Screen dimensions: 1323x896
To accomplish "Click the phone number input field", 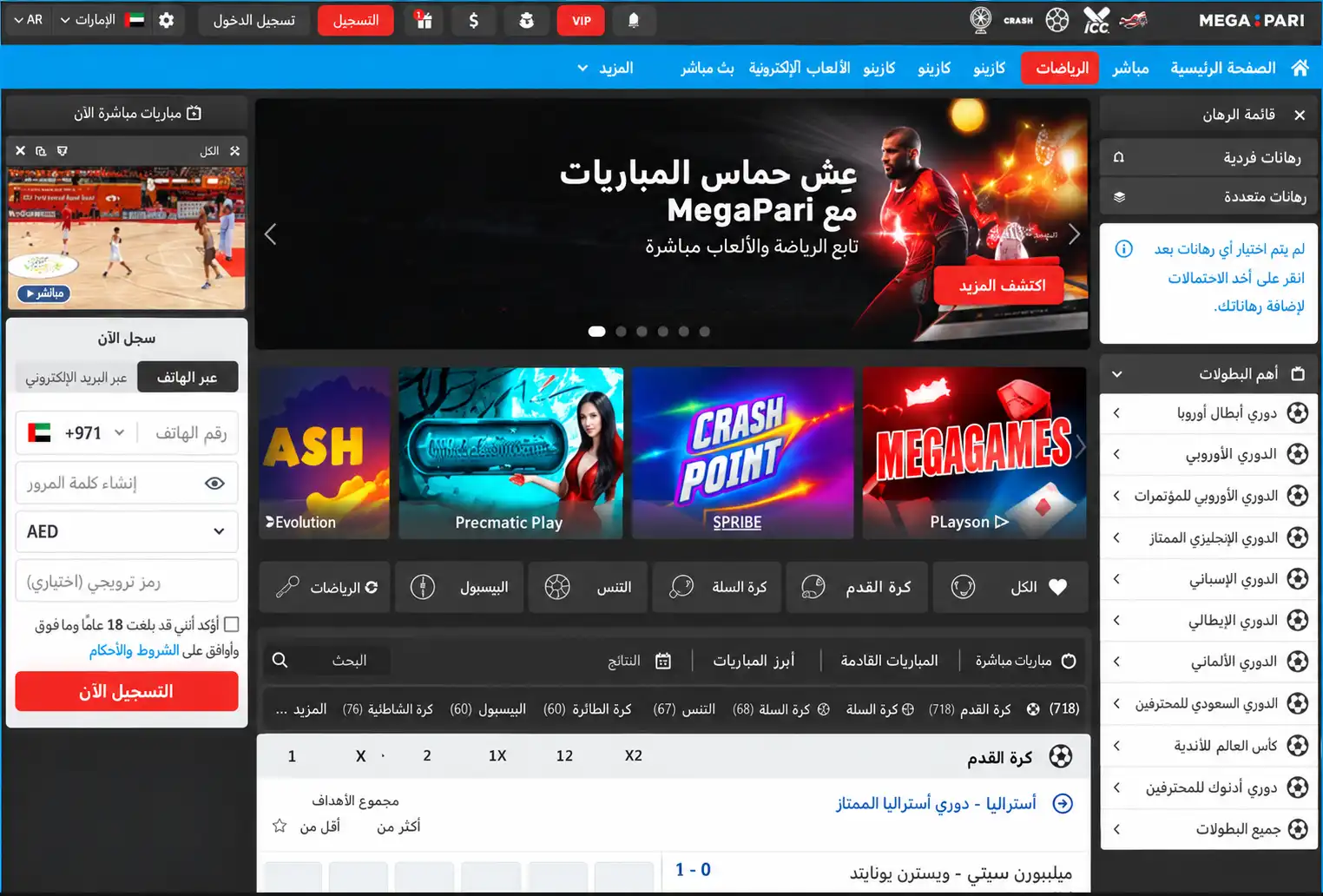I will click(188, 432).
